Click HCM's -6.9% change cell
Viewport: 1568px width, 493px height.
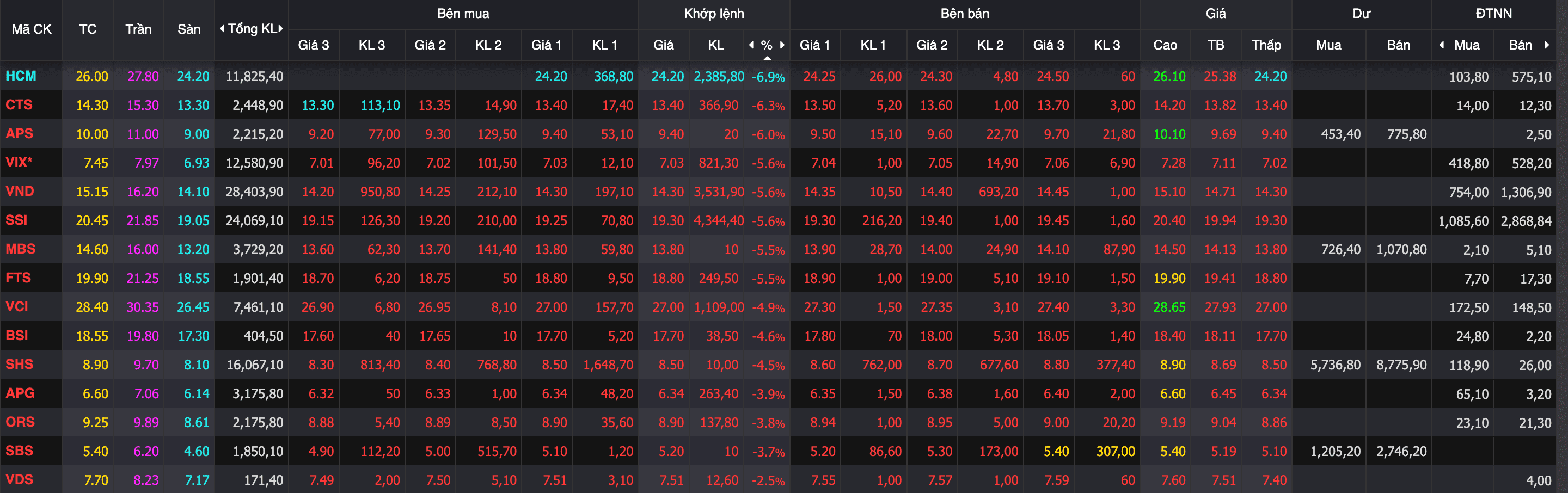tap(768, 77)
